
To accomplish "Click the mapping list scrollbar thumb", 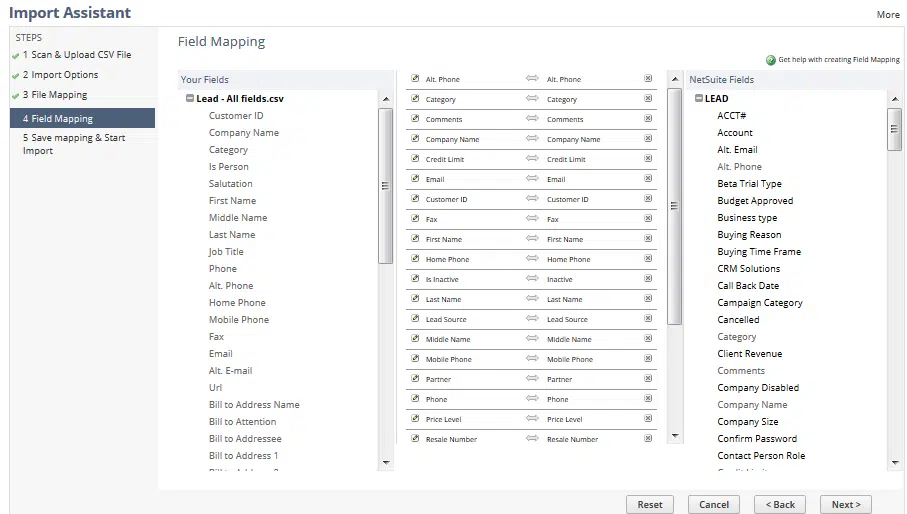I will click(674, 206).
